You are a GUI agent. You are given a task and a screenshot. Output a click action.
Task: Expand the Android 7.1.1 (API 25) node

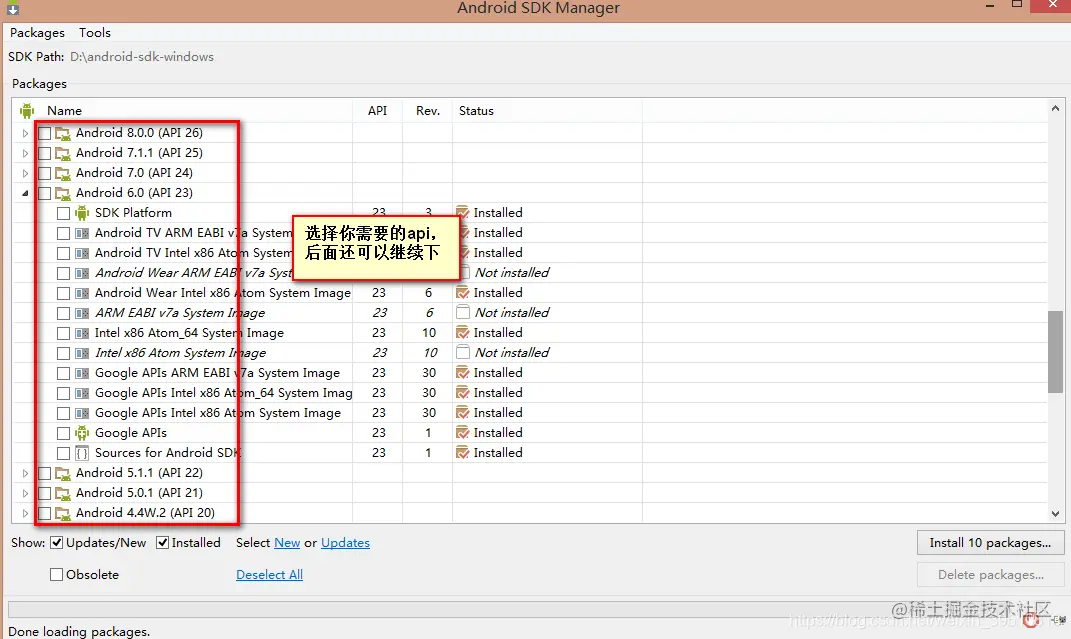25,153
